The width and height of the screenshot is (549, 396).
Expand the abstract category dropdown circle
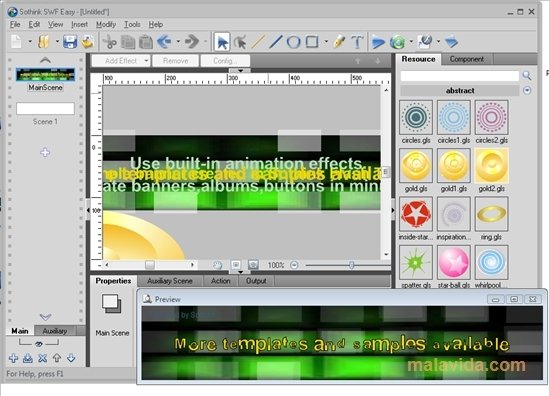tap(527, 91)
